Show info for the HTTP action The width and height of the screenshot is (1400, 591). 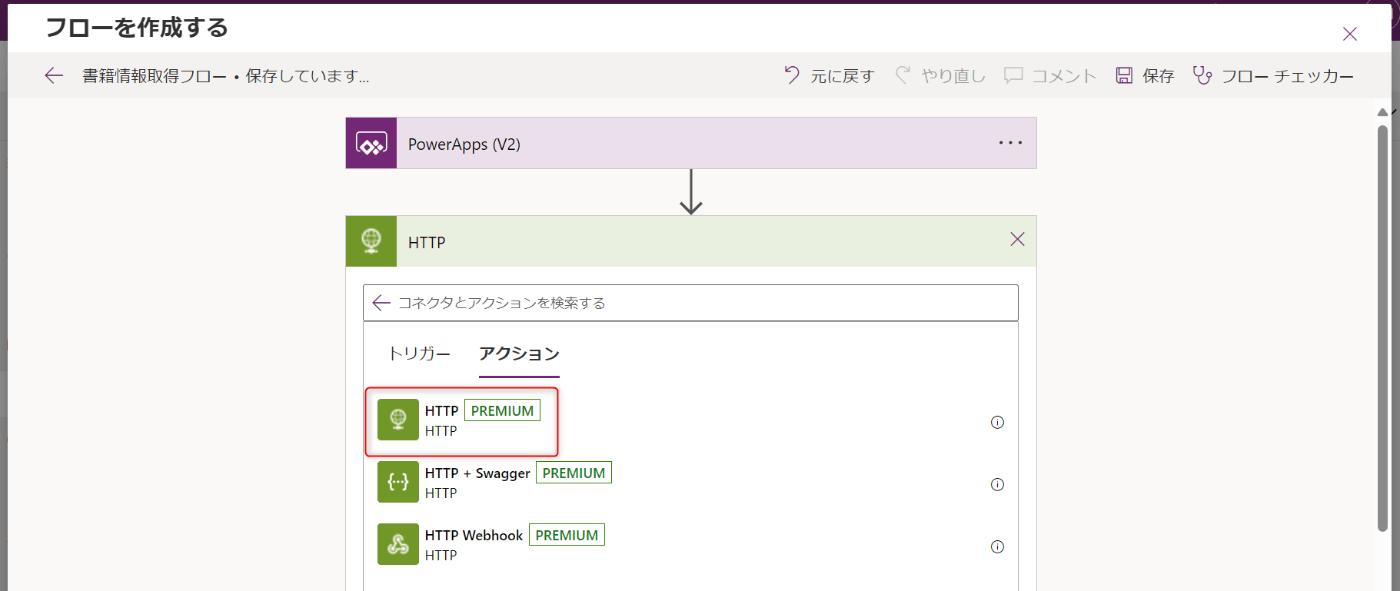[997, 422]
